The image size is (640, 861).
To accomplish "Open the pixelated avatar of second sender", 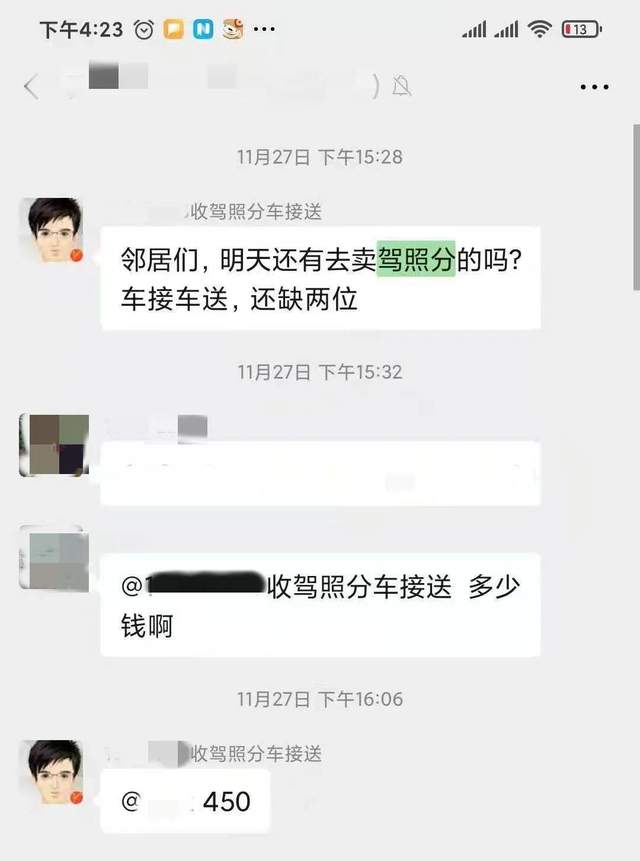I will click(x=54, y=445).
